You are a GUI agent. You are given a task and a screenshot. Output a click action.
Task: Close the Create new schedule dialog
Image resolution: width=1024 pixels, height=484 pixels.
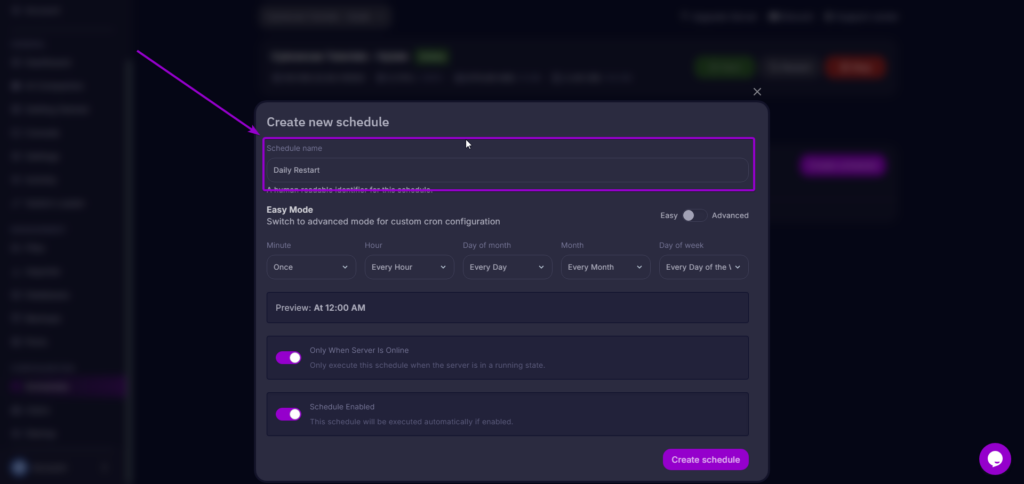coord(757,92)
